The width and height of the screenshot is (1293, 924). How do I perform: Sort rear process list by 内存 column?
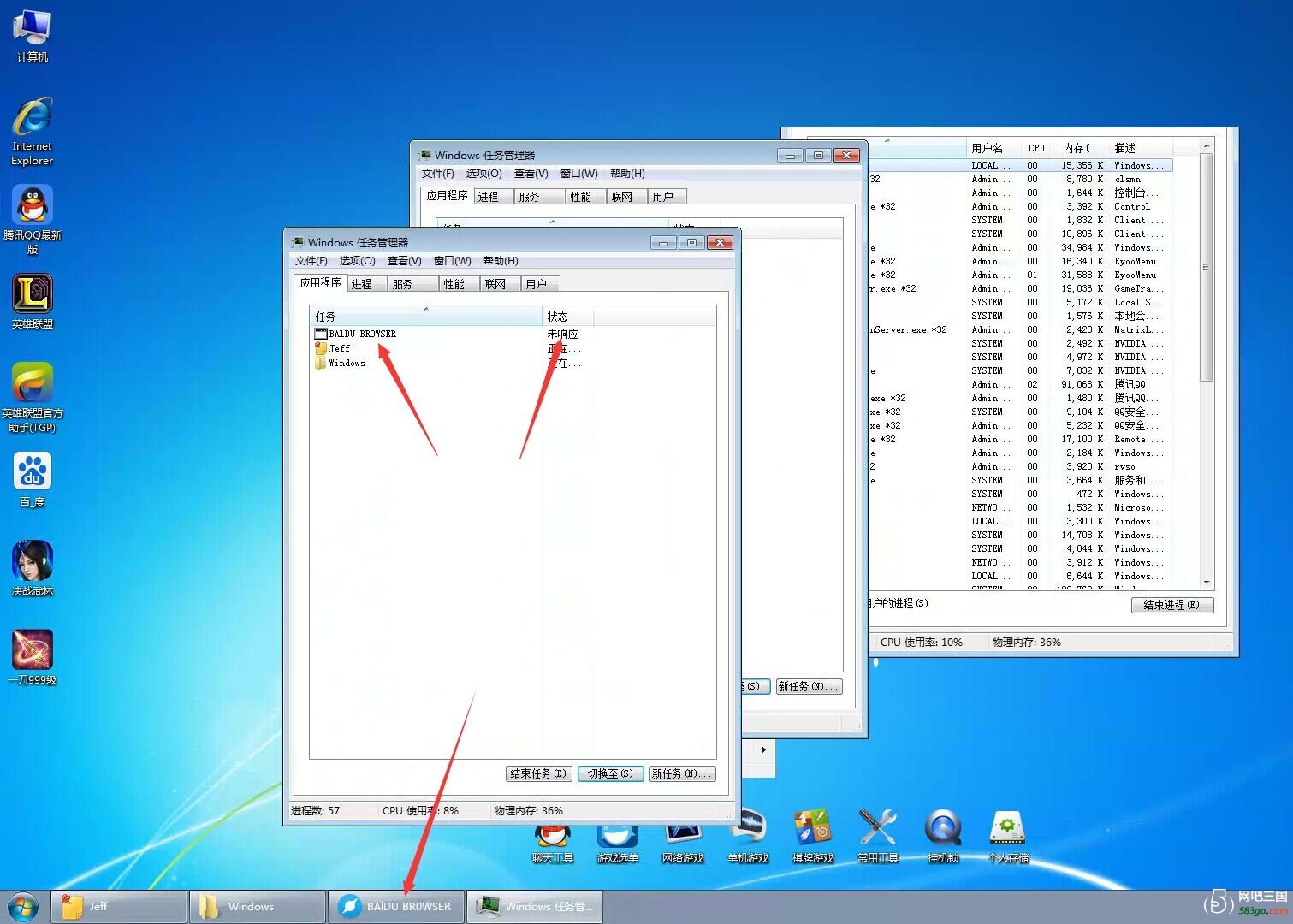(x=1082, y=148)
